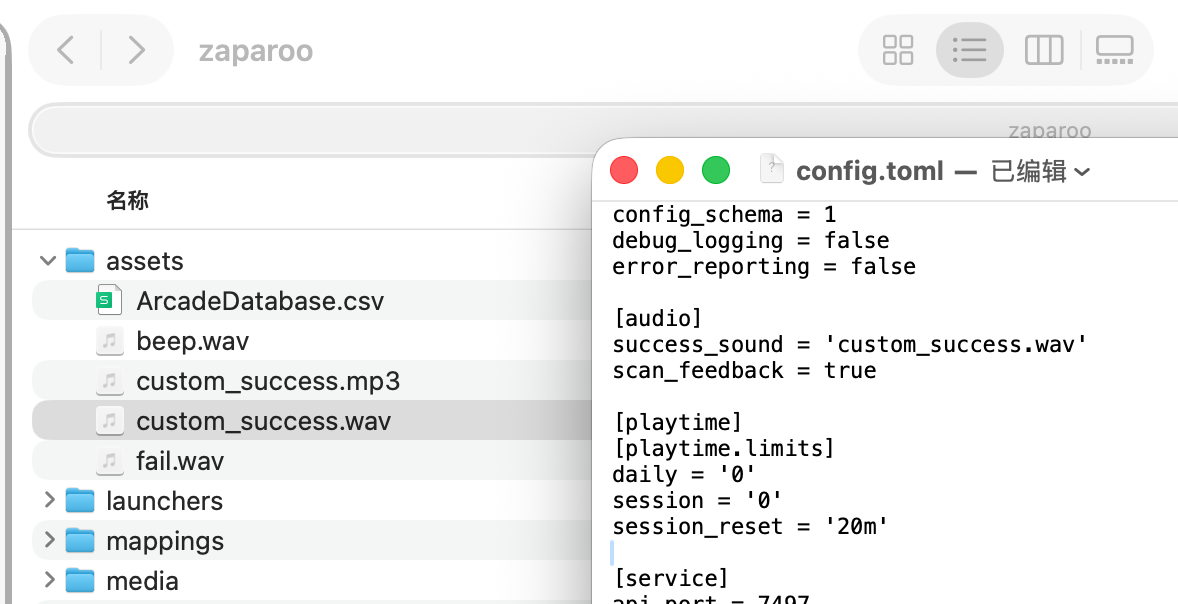Expand the media folder
Image resolution: width=1178 pixels, height=604 pixels.
47,580
